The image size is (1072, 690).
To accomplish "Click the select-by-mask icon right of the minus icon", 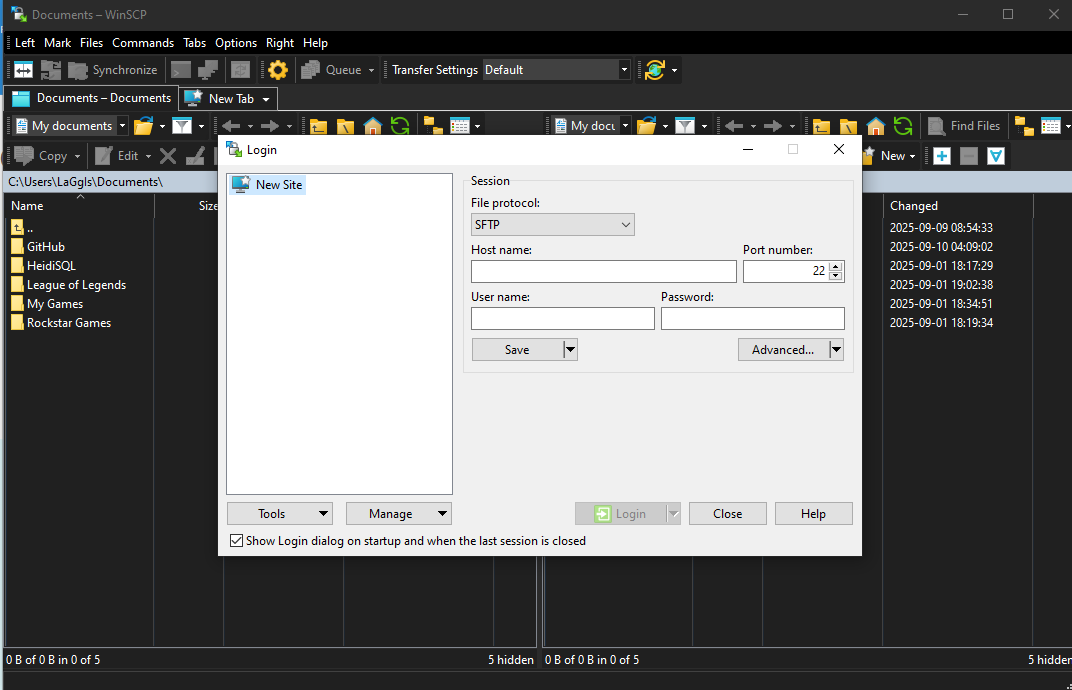I will click(996, 156).
